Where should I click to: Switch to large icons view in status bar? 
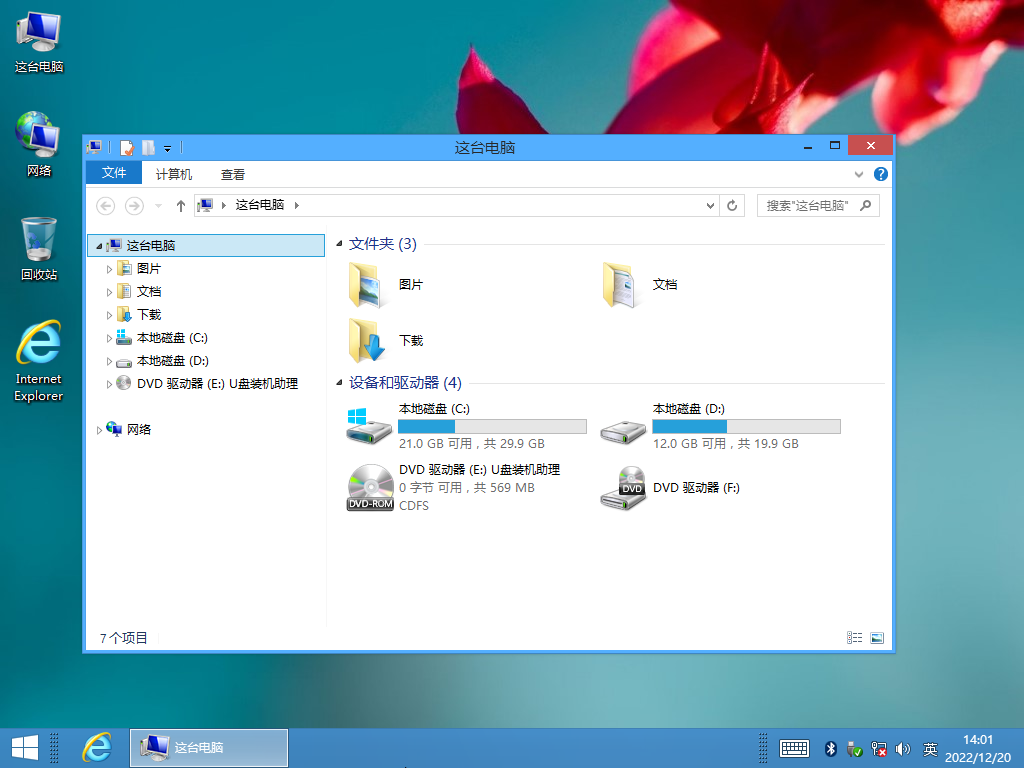click(x=877, y=637)
